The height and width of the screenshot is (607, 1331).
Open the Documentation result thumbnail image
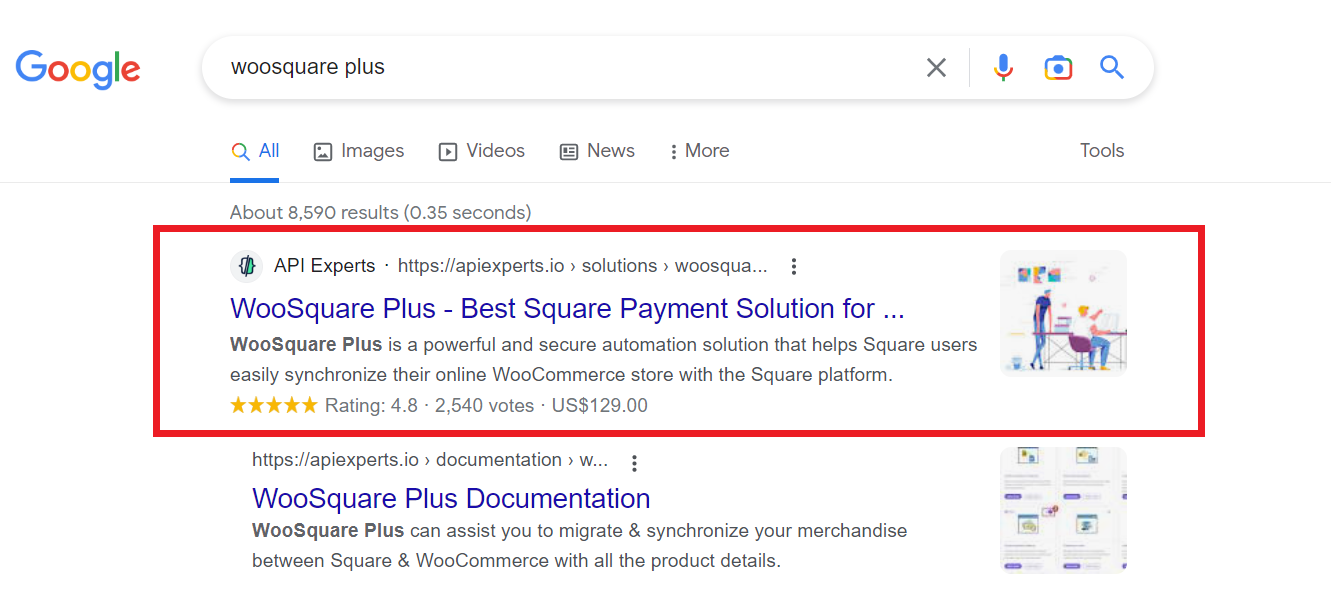pos(1064,510)
